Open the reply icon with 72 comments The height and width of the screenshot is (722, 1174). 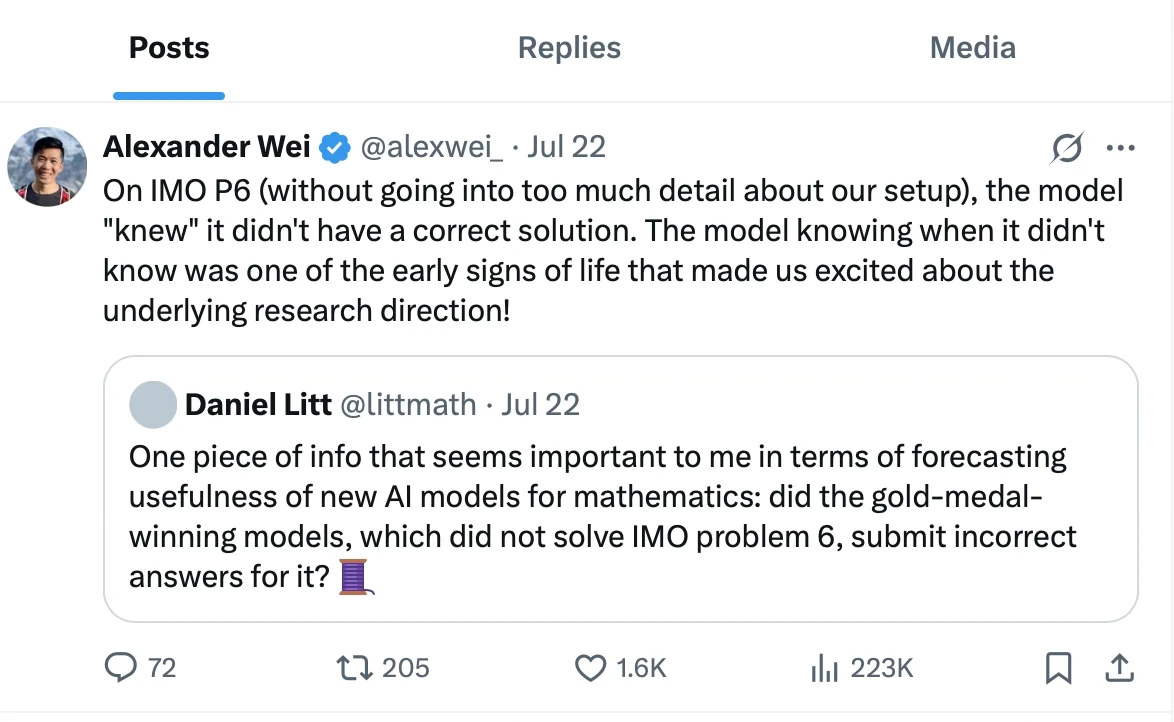click(121, 667)
